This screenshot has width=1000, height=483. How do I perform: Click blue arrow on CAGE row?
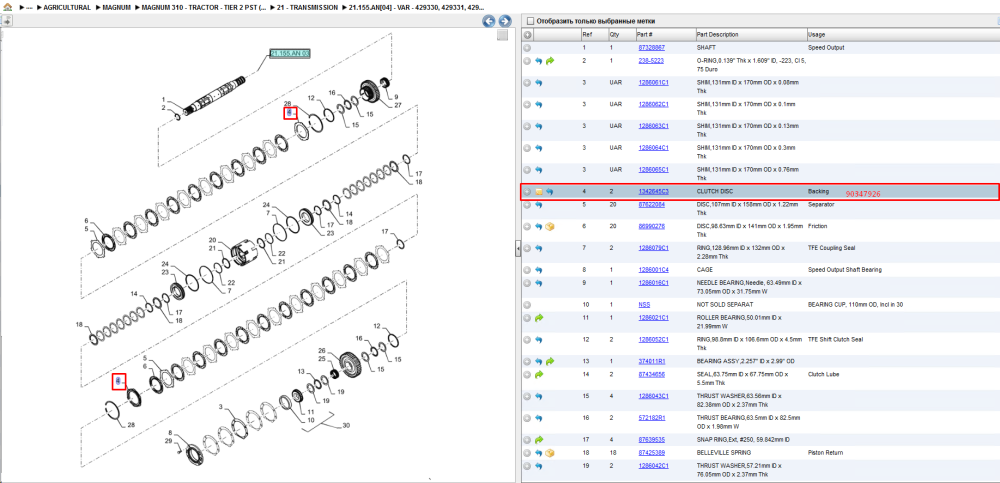click(x=539, y=270)
